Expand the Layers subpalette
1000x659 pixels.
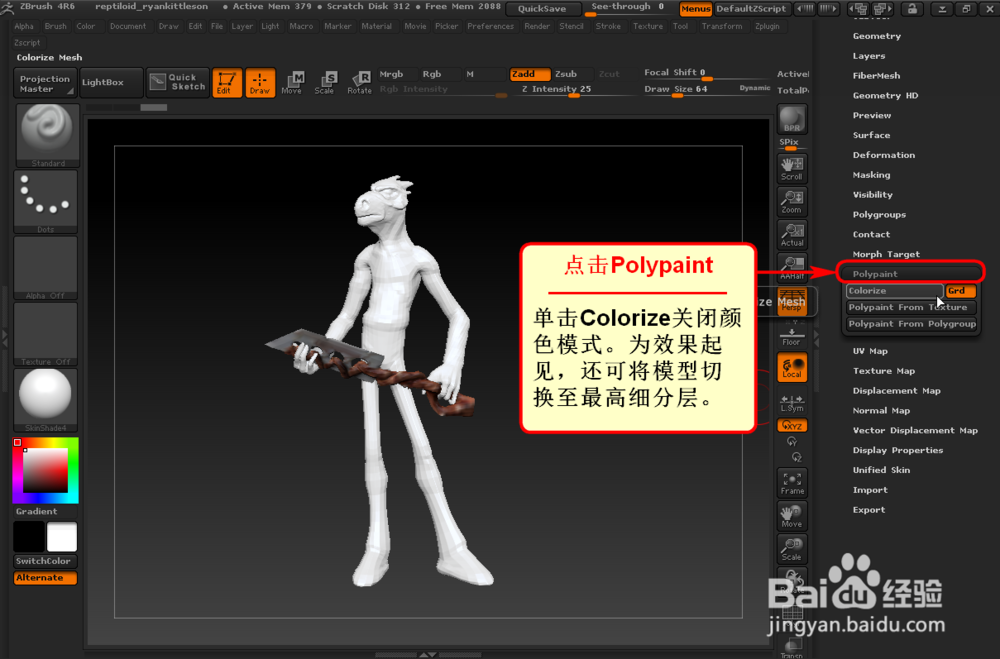point(869,56)
